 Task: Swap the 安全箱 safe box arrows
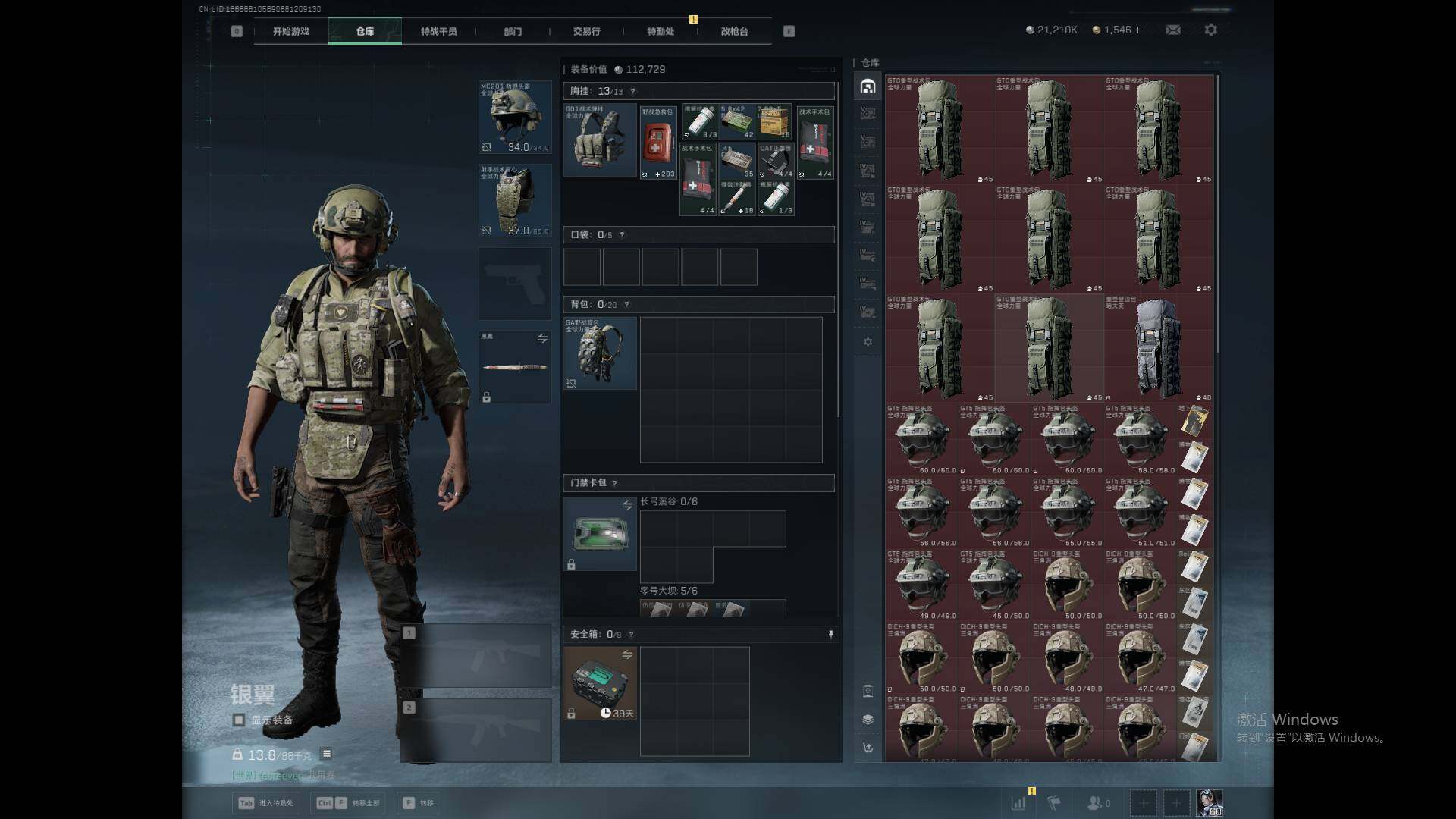[x=627, y=654]
